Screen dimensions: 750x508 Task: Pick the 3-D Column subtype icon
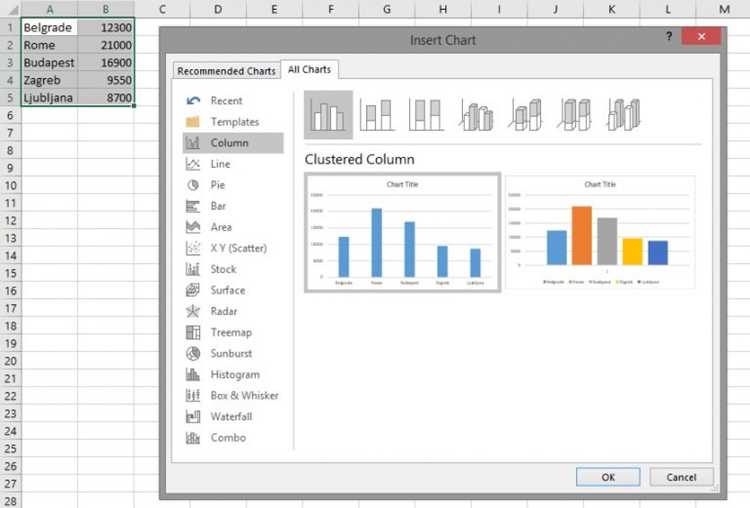click(624, 115)
